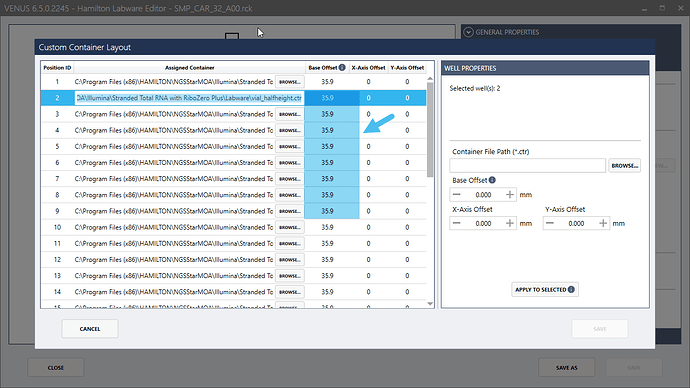This screenshot has height=388, width=690.
Task: Click Base Offset 35.9 cell in row 2
Action: pyautogui.click(x=327, y=98)
